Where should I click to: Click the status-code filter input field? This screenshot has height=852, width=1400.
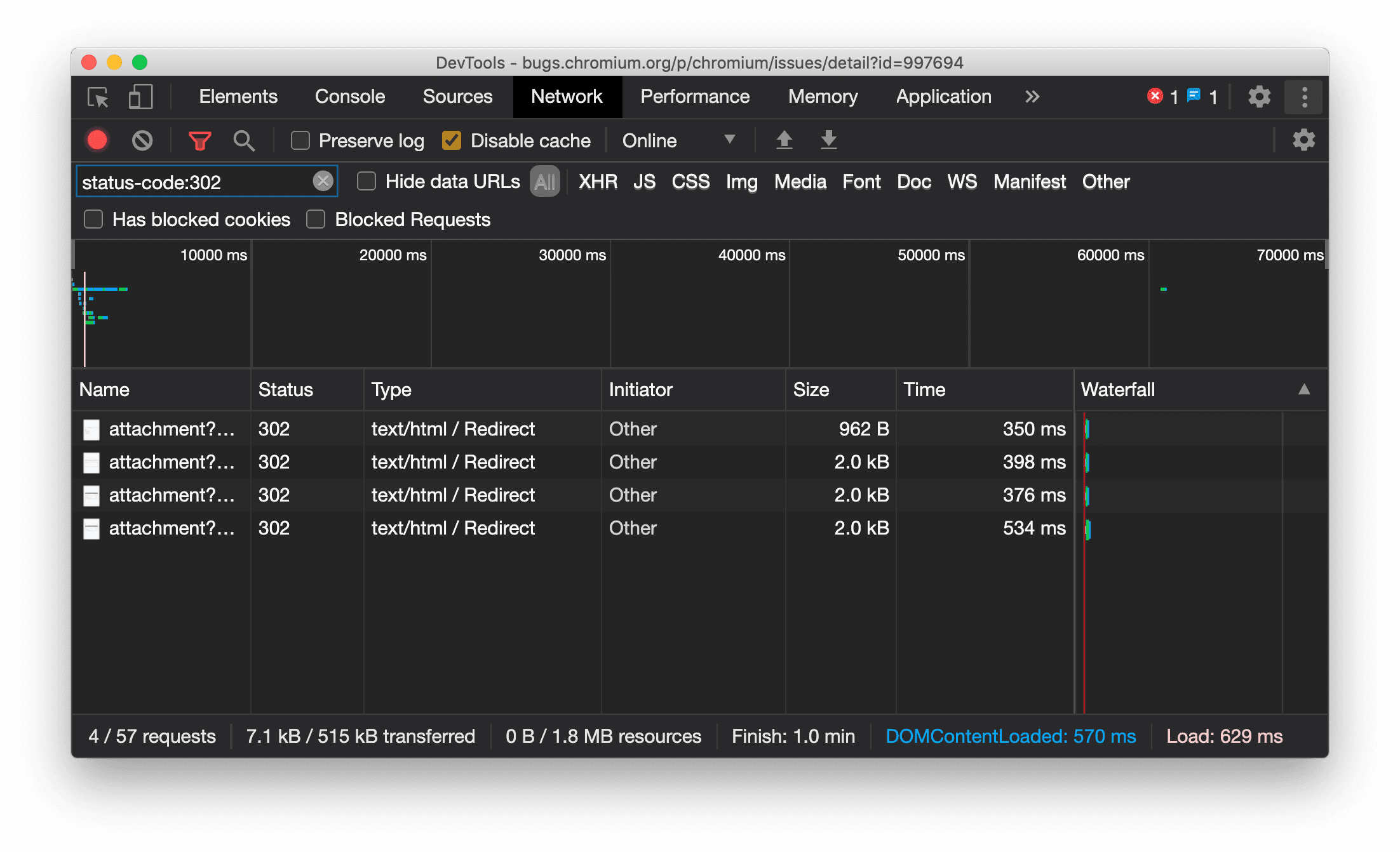point(198,181)
